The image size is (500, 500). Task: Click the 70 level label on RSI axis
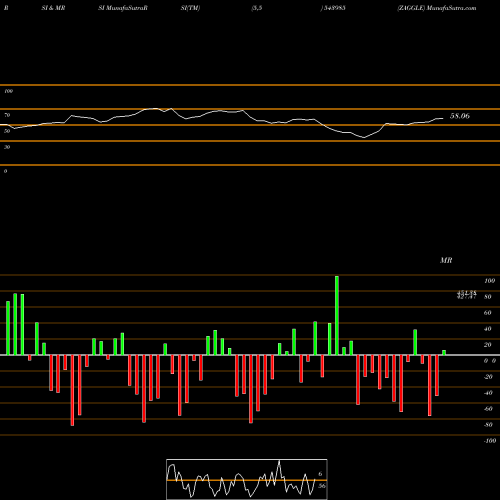pos(7,115)
